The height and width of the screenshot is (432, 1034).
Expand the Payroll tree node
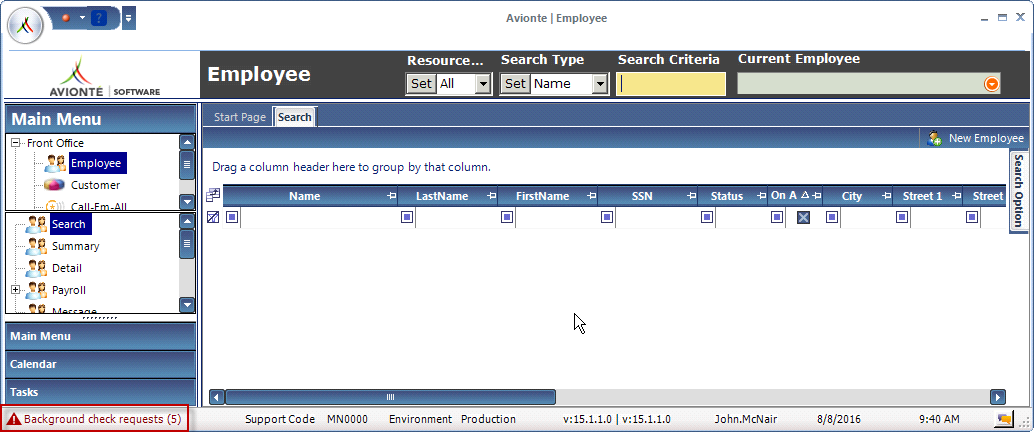(16, 290)
